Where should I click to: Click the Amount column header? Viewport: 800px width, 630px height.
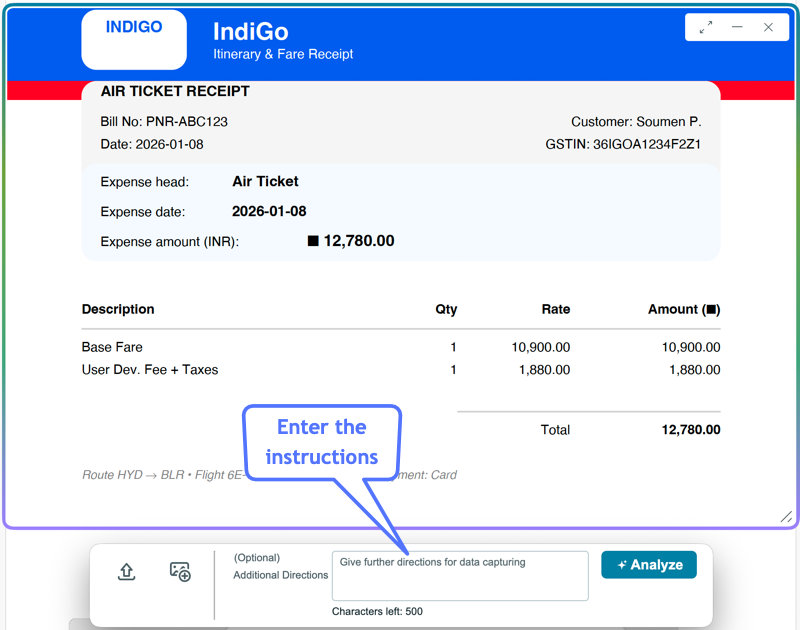684,309
